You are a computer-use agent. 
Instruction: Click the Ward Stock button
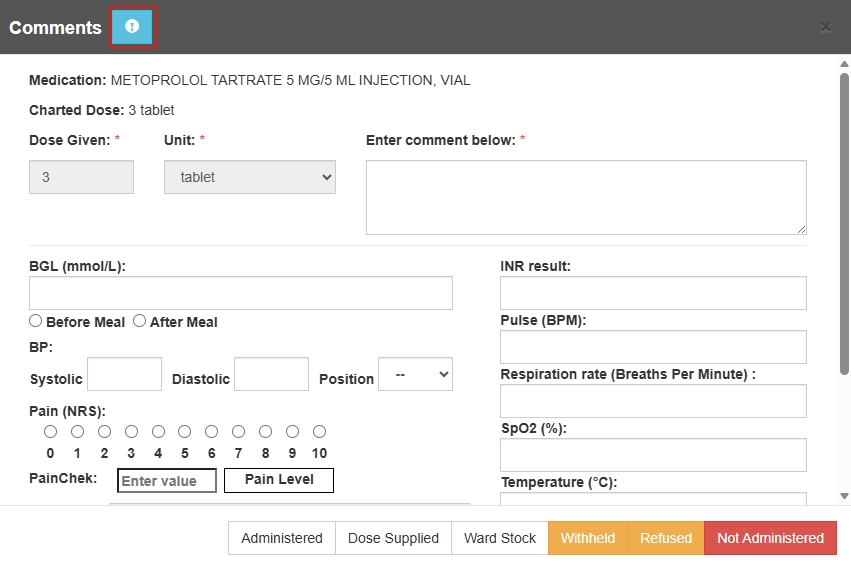click(x=500, y=538)
